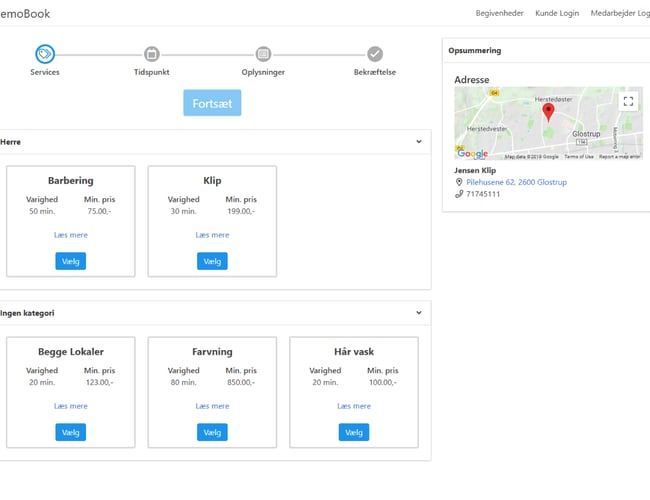
Task: Click the Oplysninger step label
Action: point(263,72)
